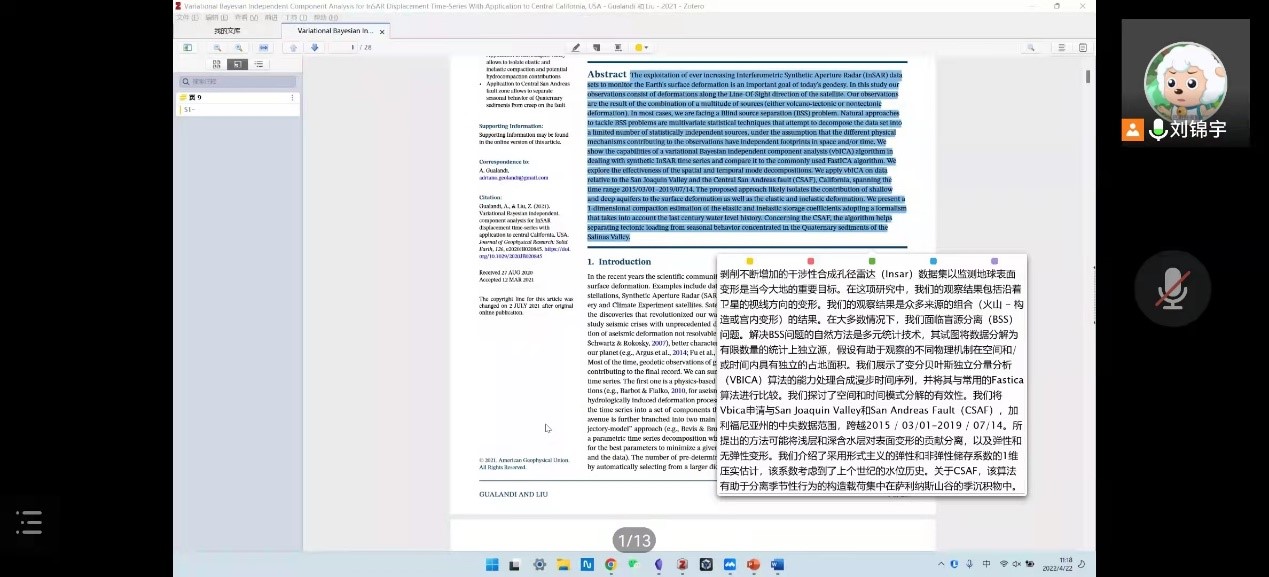Open Word from the taskbar
1269x577 pixels.
pyautogui.click(x=777, y=564)
